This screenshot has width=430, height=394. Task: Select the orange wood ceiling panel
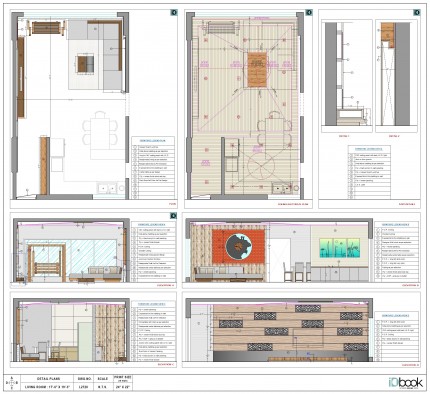257,69
